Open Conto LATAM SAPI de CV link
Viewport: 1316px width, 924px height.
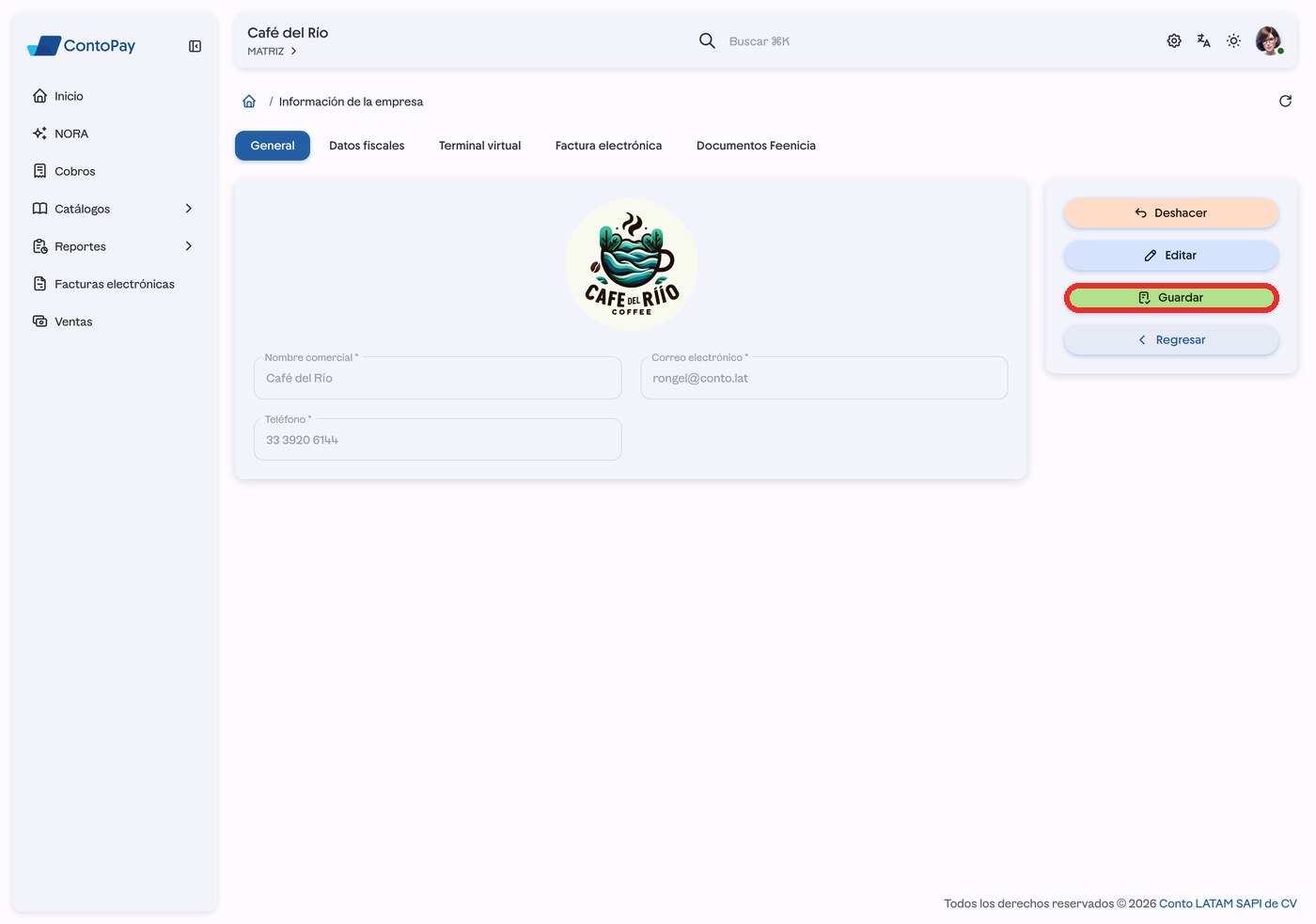[1228, 903]
